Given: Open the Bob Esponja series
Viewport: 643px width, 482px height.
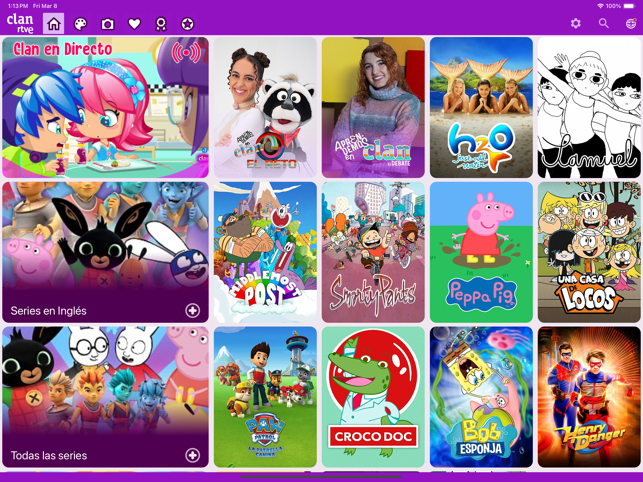Looking at the screenshot, I should [481, 397].
